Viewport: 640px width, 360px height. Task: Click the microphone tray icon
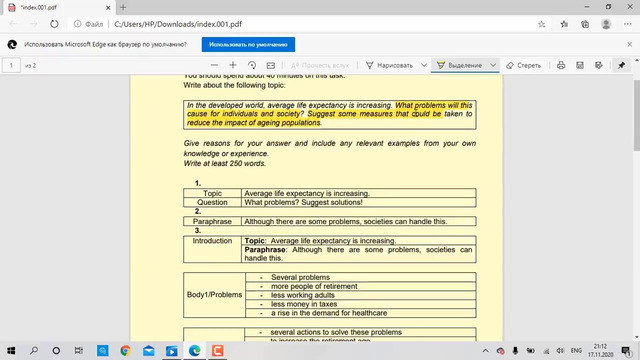point(515,351)
